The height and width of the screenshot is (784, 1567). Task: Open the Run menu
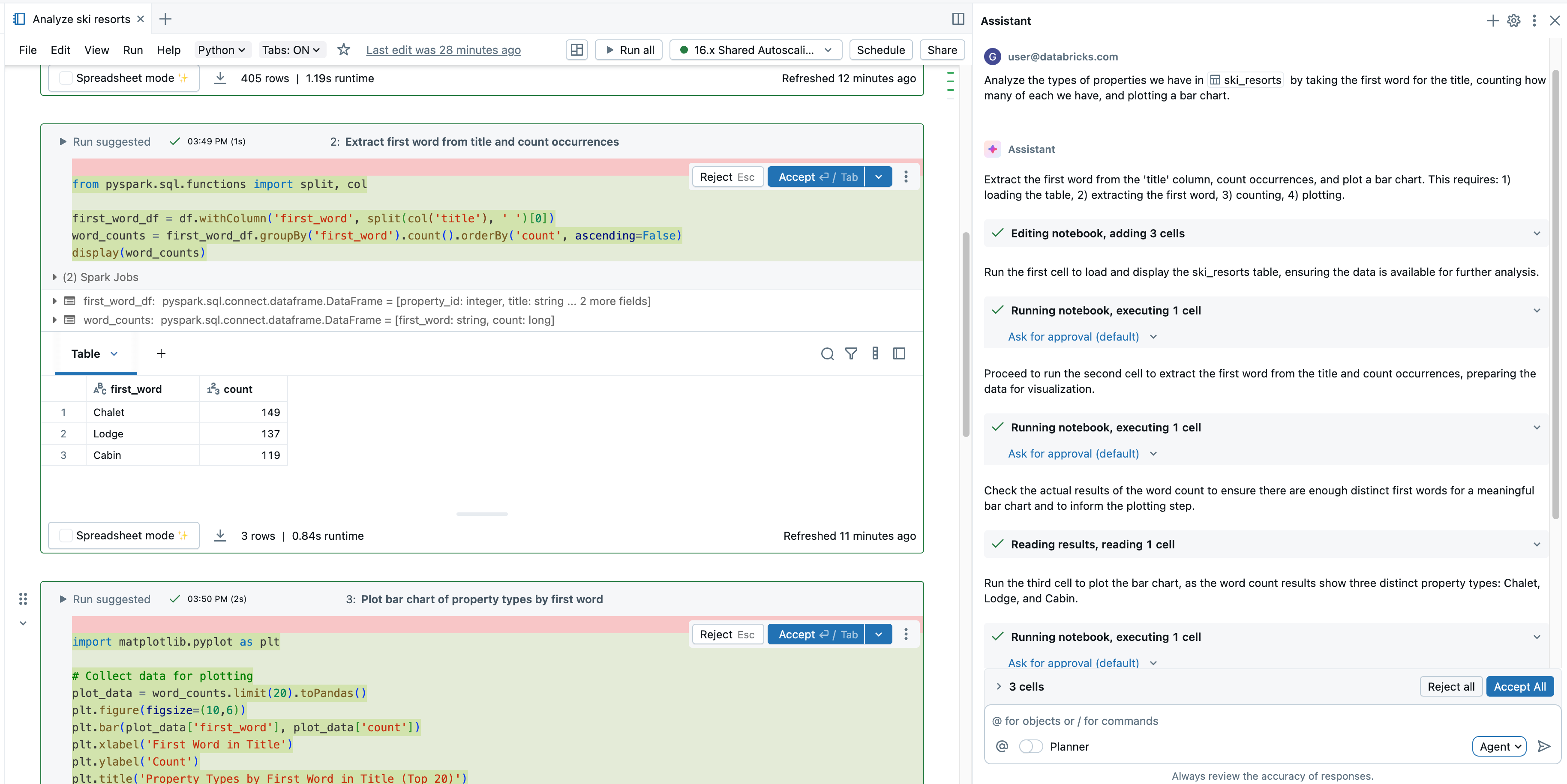132,50
